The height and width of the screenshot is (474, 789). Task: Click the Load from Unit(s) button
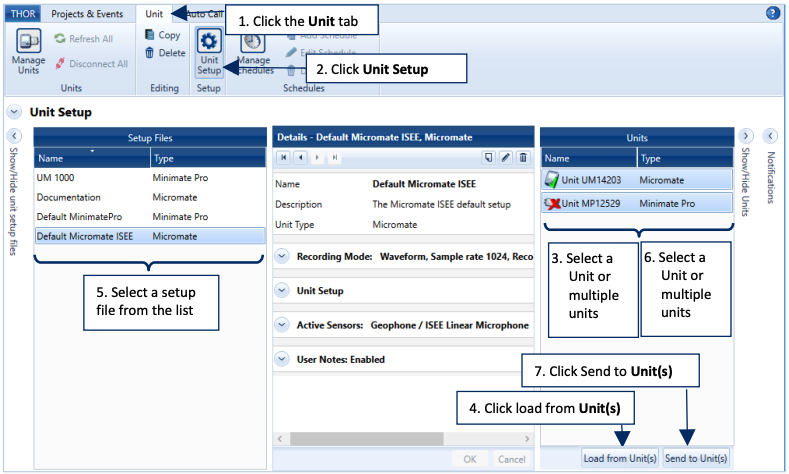coord(619,458)
